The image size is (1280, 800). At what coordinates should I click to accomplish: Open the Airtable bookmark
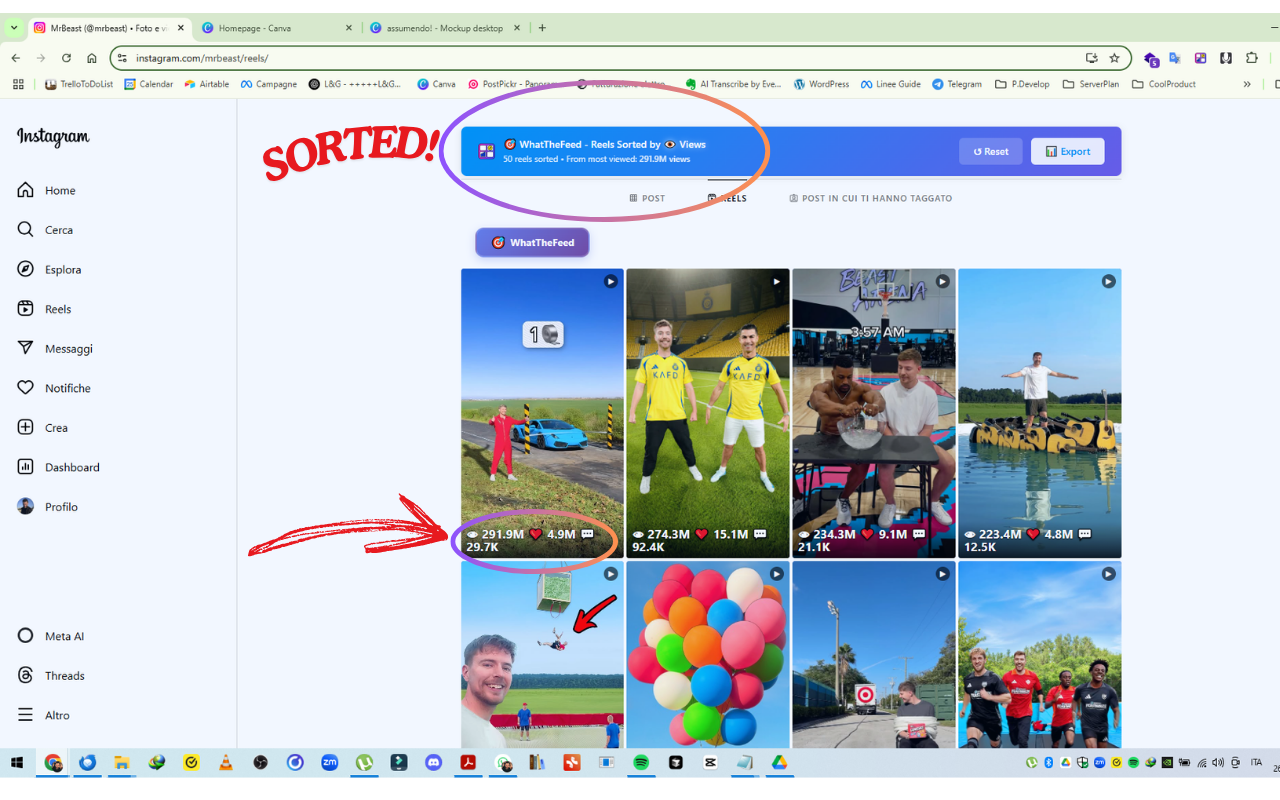coord(207,84)
